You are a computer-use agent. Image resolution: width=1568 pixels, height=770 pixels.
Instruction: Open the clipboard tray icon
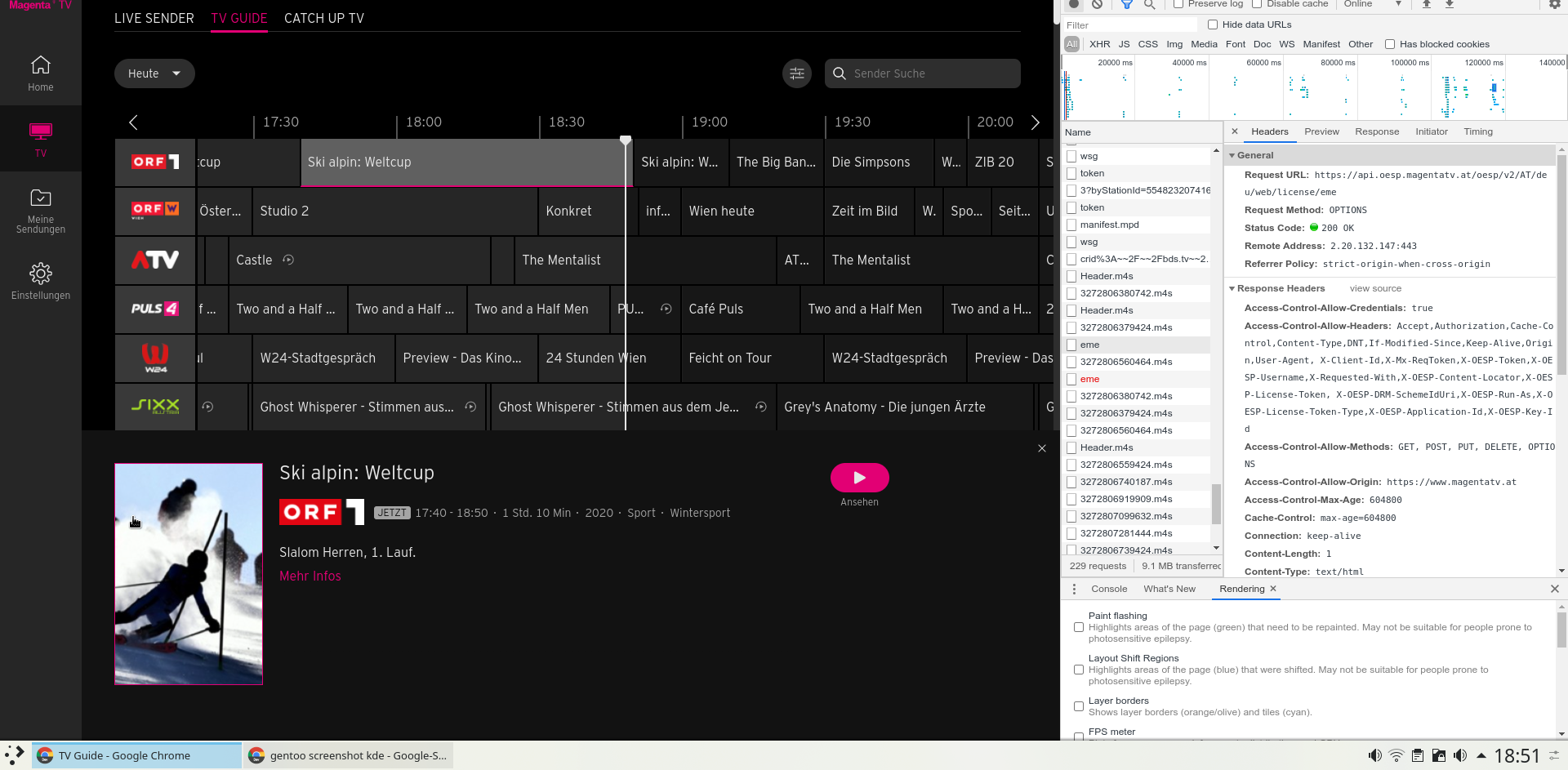1418,755
